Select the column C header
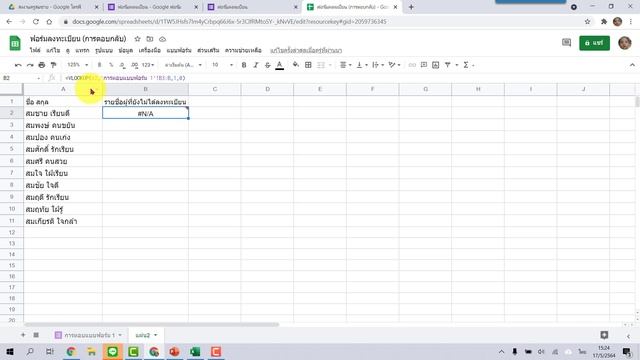 pyautogui.click(x=215, y=89)
